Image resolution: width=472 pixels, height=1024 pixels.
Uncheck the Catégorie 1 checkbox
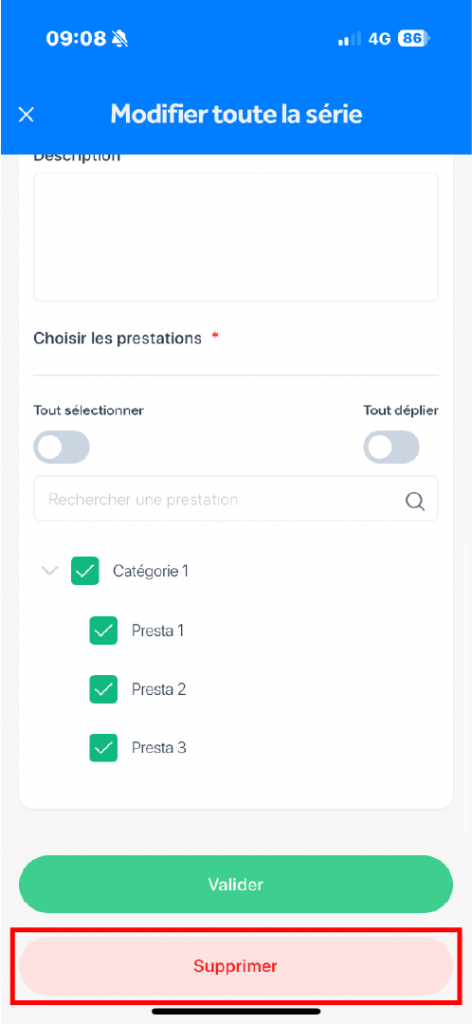point(85,571)
